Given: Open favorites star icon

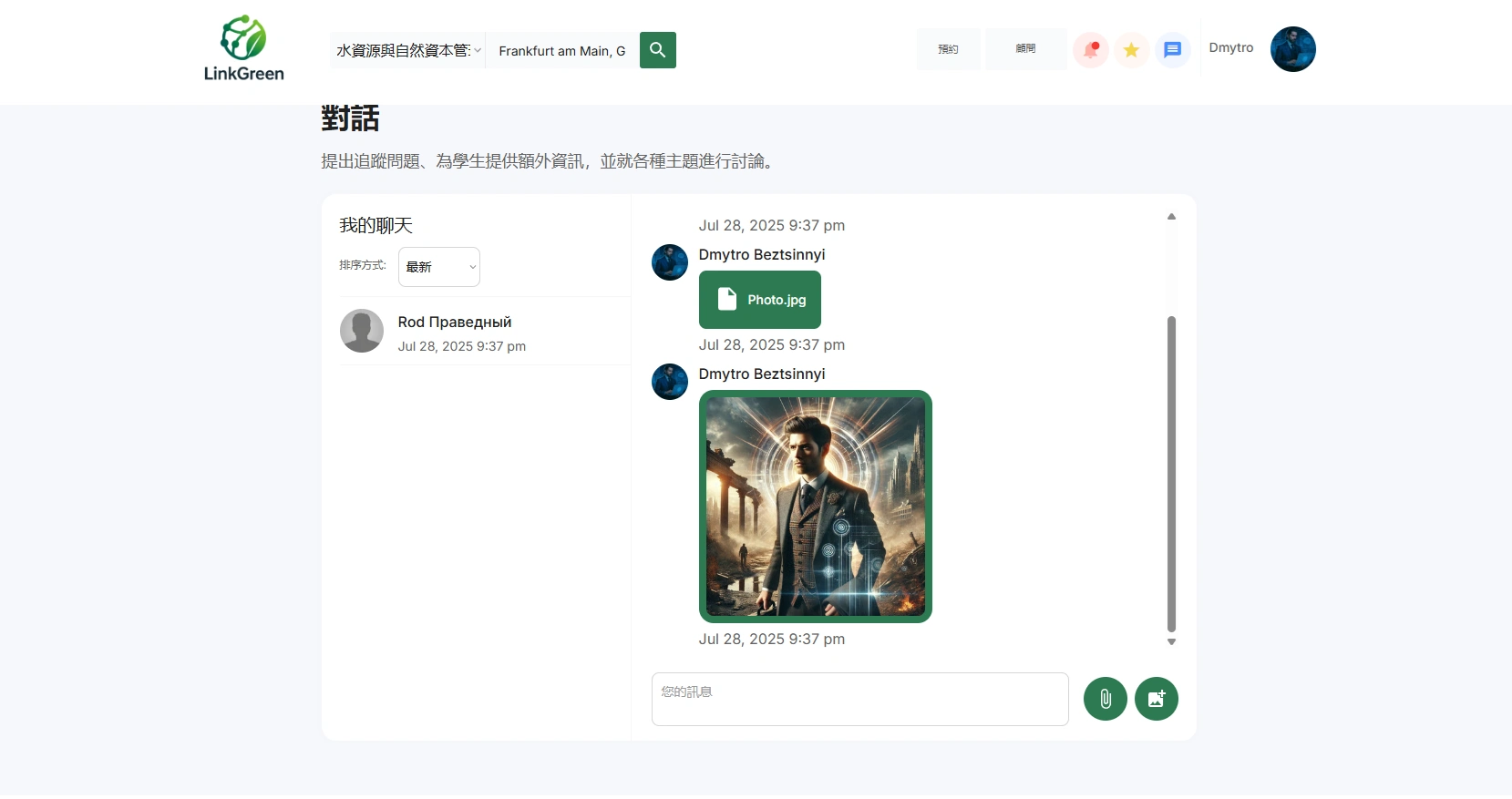Looking at the screenshot, I should 1131,50.
